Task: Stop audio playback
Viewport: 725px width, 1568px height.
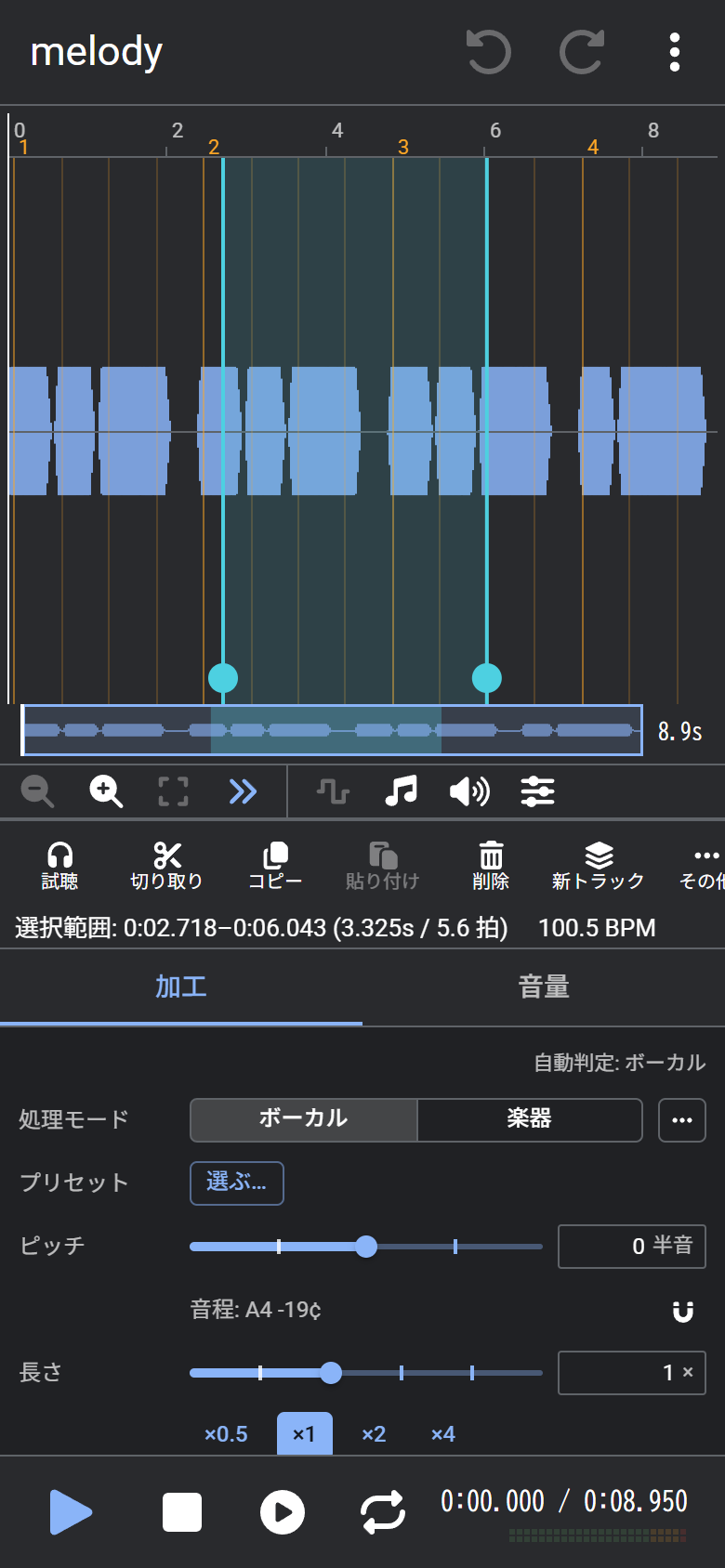Action: pos(182,1512)
